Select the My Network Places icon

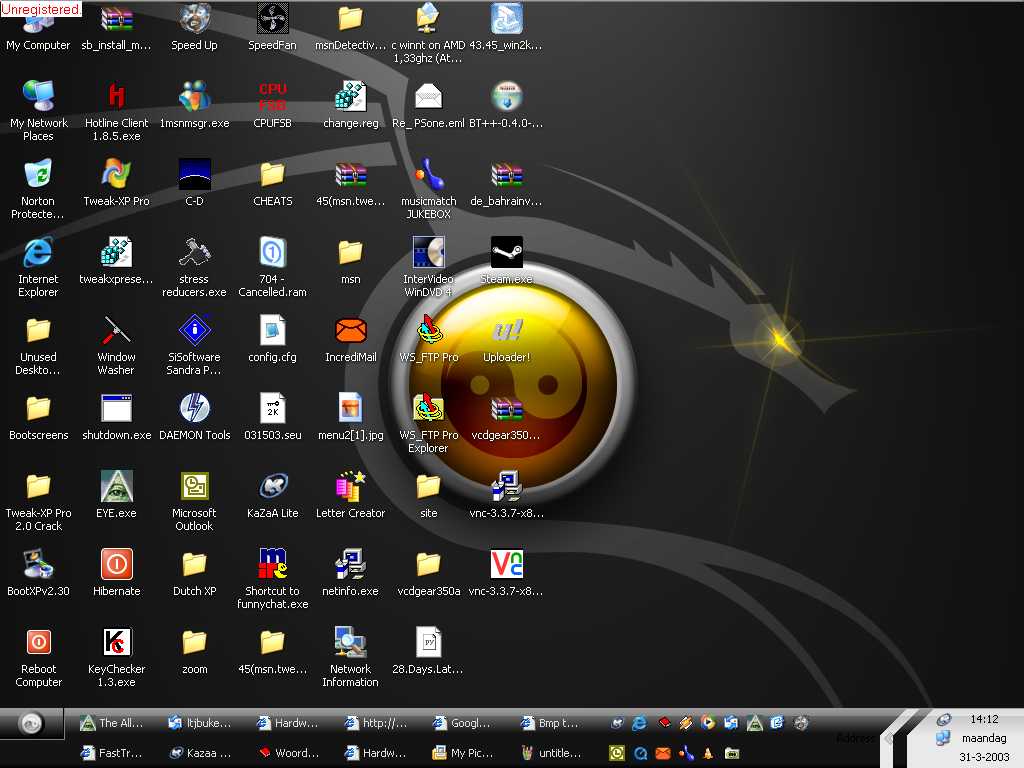click(x=38, y=97)
